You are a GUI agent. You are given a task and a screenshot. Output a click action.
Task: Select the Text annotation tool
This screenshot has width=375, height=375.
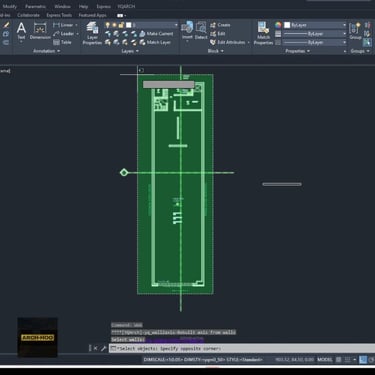(x=21, y=31)
